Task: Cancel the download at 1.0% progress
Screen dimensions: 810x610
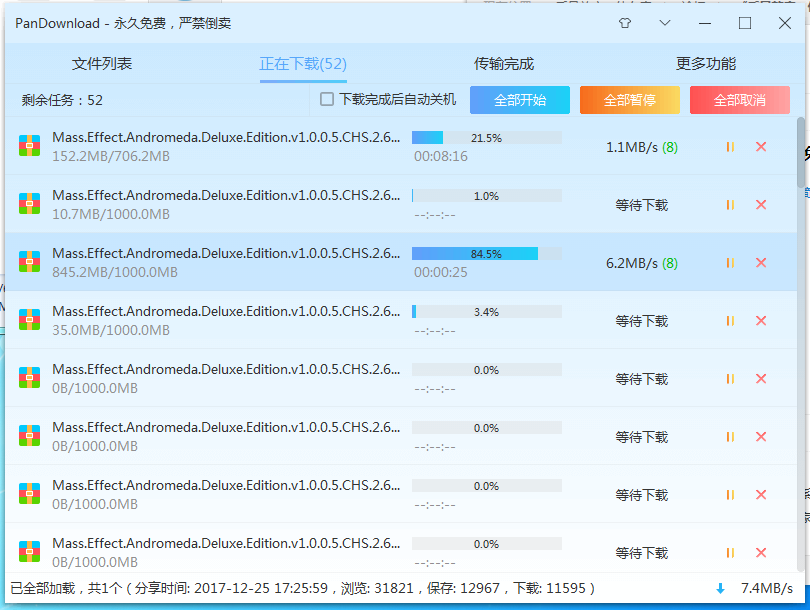Action: pyautogui.click(x=761, y=205)
